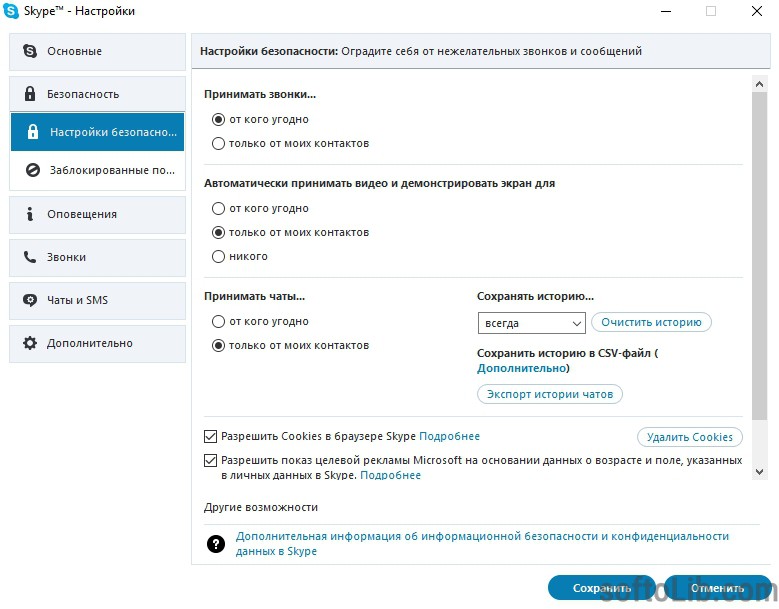
Task: Click the Skype logo icon in title bar
Action: click(x=11, y=11)
